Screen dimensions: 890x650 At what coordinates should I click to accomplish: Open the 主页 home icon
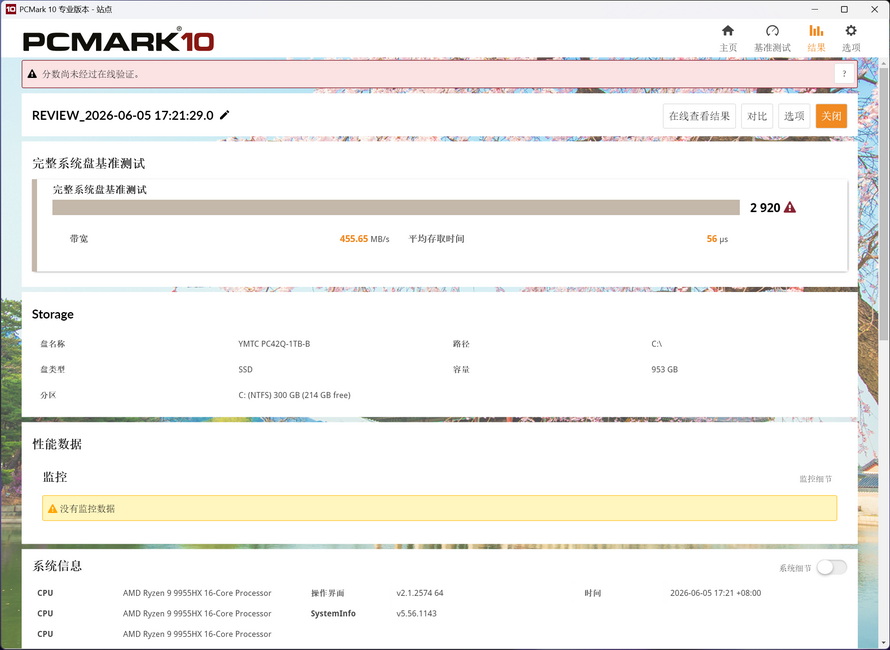click(x=728, y=31)
